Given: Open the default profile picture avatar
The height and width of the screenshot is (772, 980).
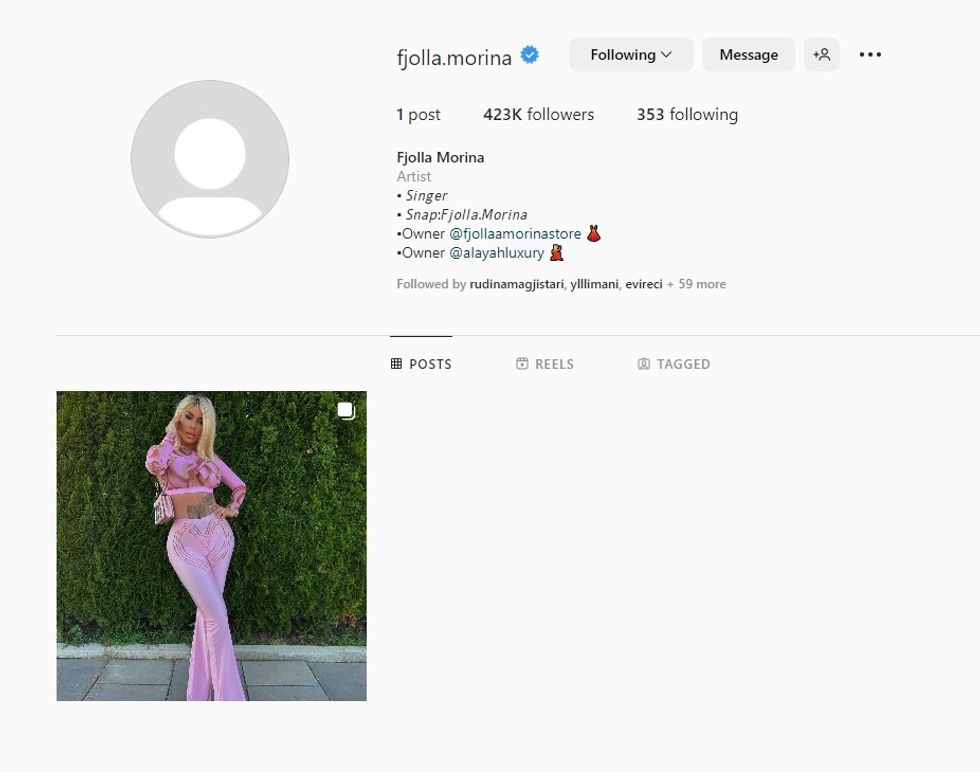Looking at the screenshot, I should point(210,159).
